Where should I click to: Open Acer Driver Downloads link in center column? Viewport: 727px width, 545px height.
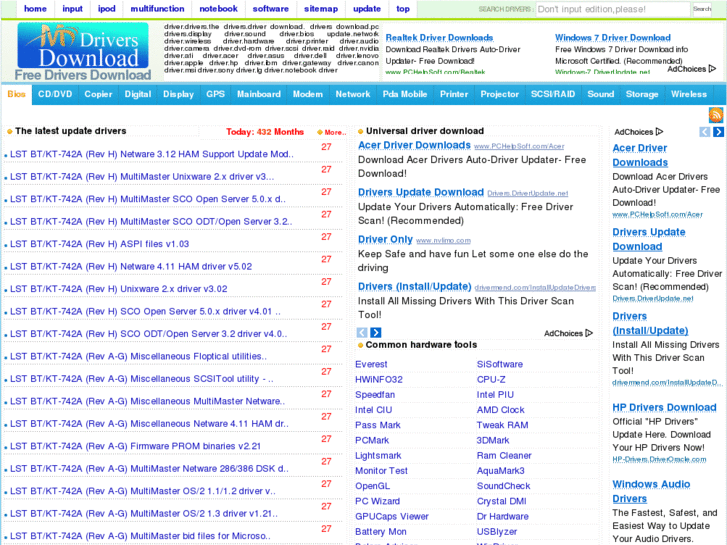click(x=414, y=145)
